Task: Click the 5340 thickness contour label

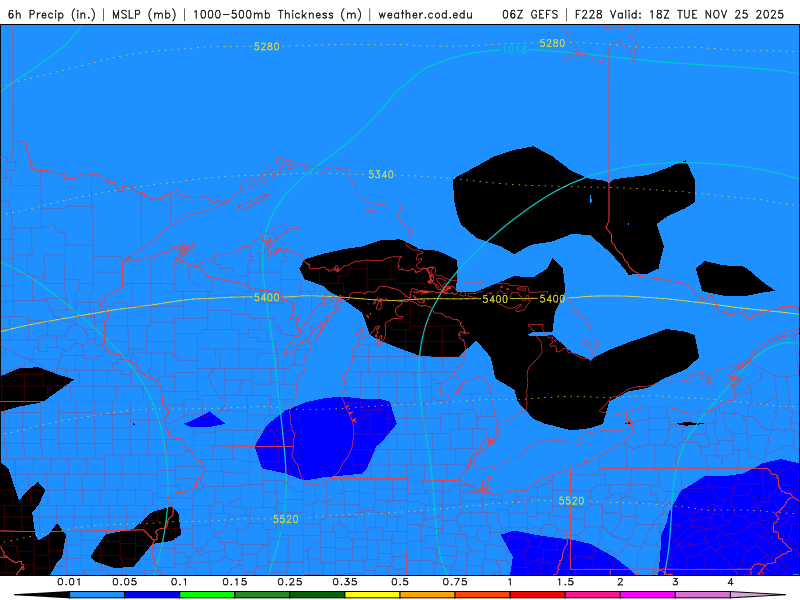Action: click(x=381, y=174)
